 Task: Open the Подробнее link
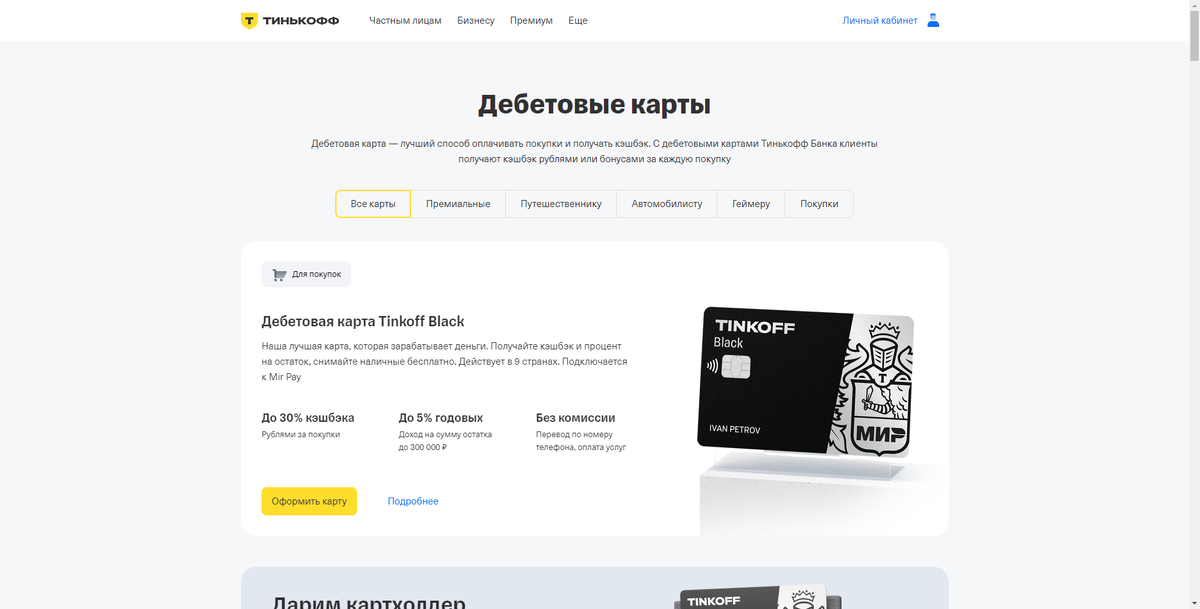(413, 501)
